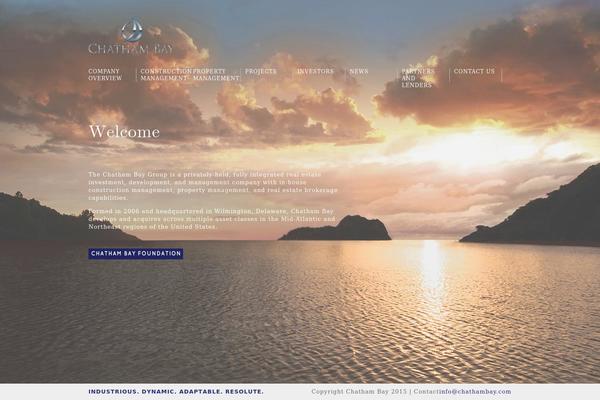This screenshot has width=600, height=400.
Task: Click the 'Copyright Chatham Bay 2015' text
Action: pyautogui.click(x=359, y=392)
